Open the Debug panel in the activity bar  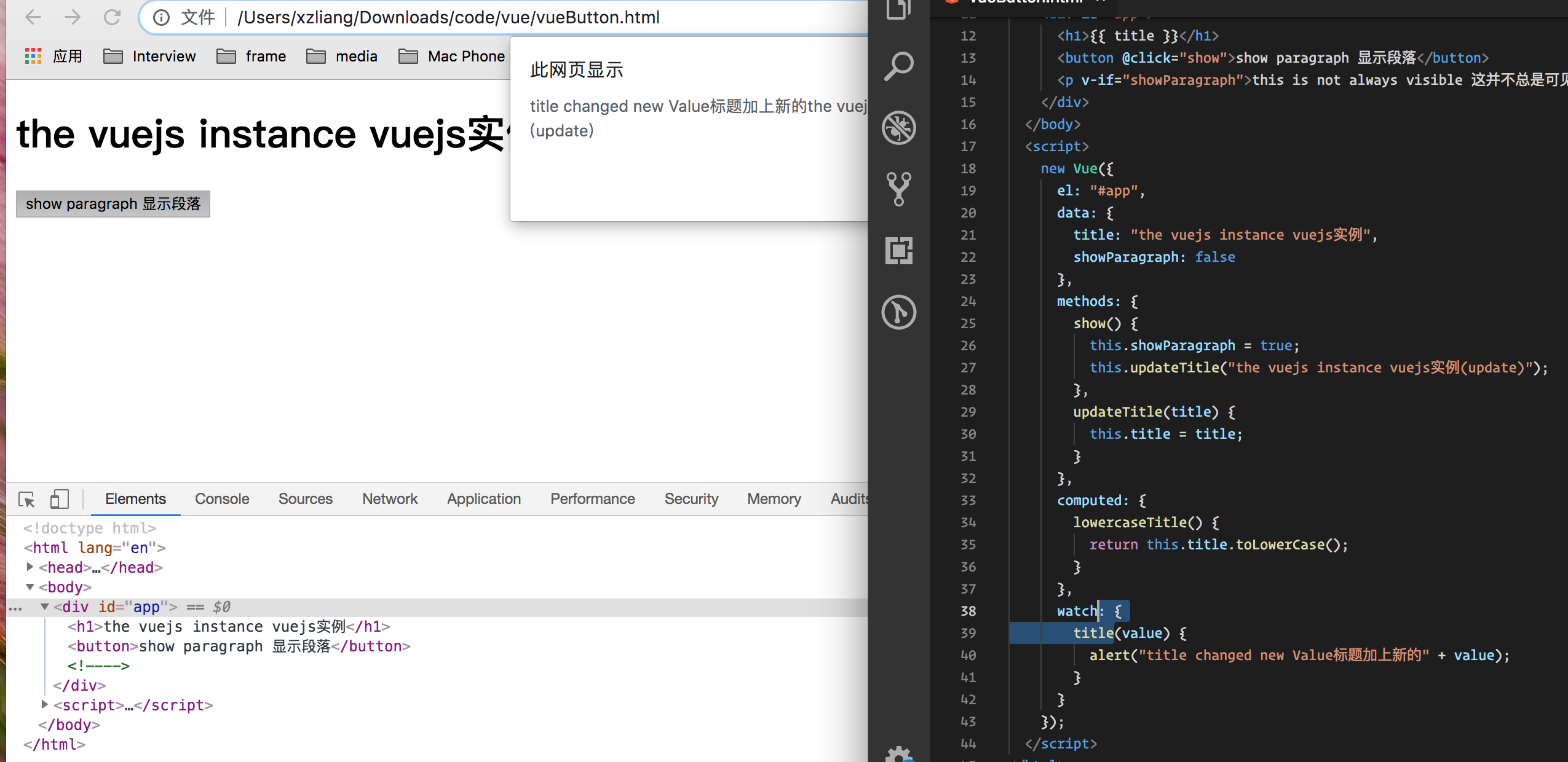pyautogui.click(x=898, y=128)
